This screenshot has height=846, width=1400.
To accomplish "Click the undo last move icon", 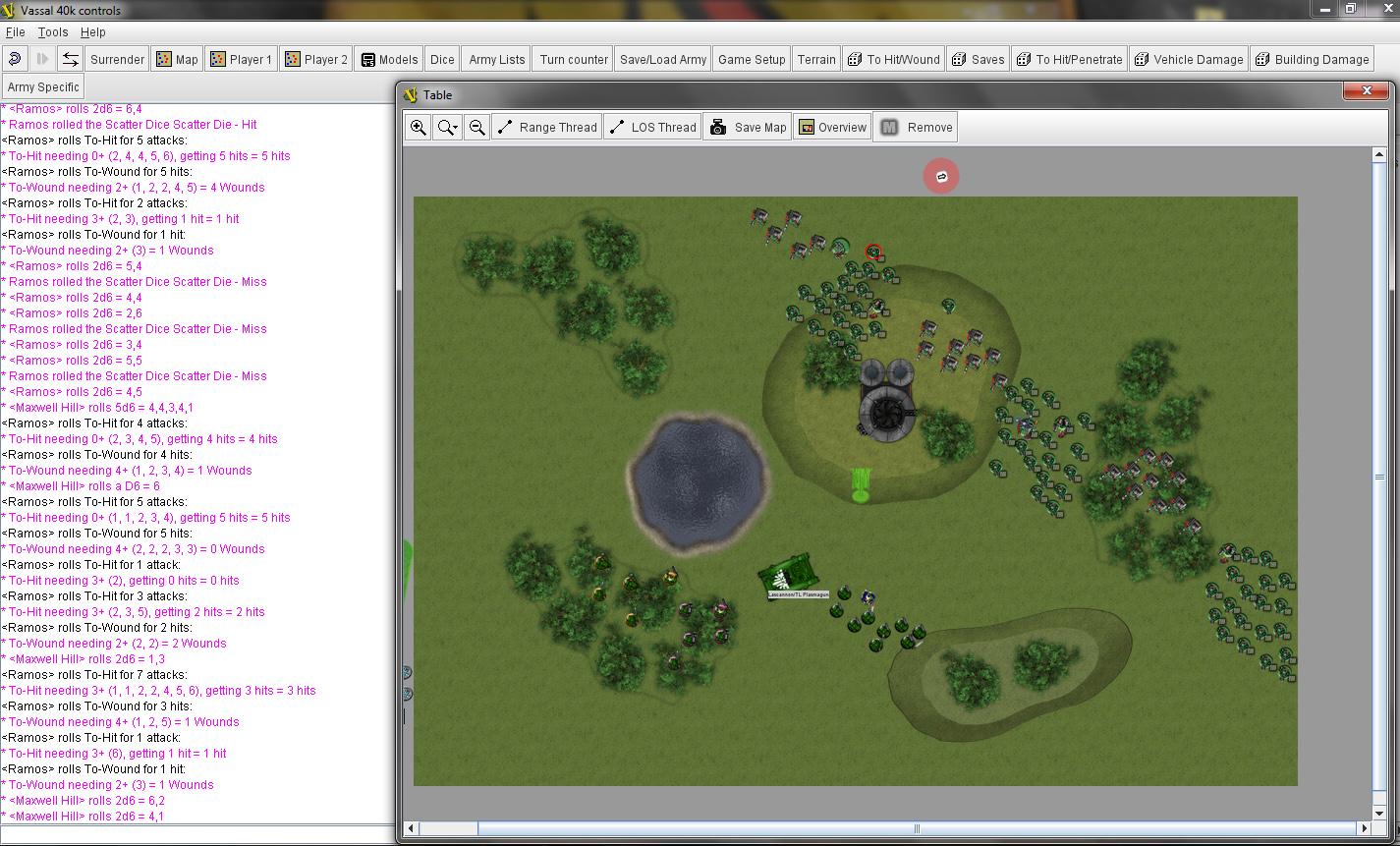I will click(x=15, y=59).
